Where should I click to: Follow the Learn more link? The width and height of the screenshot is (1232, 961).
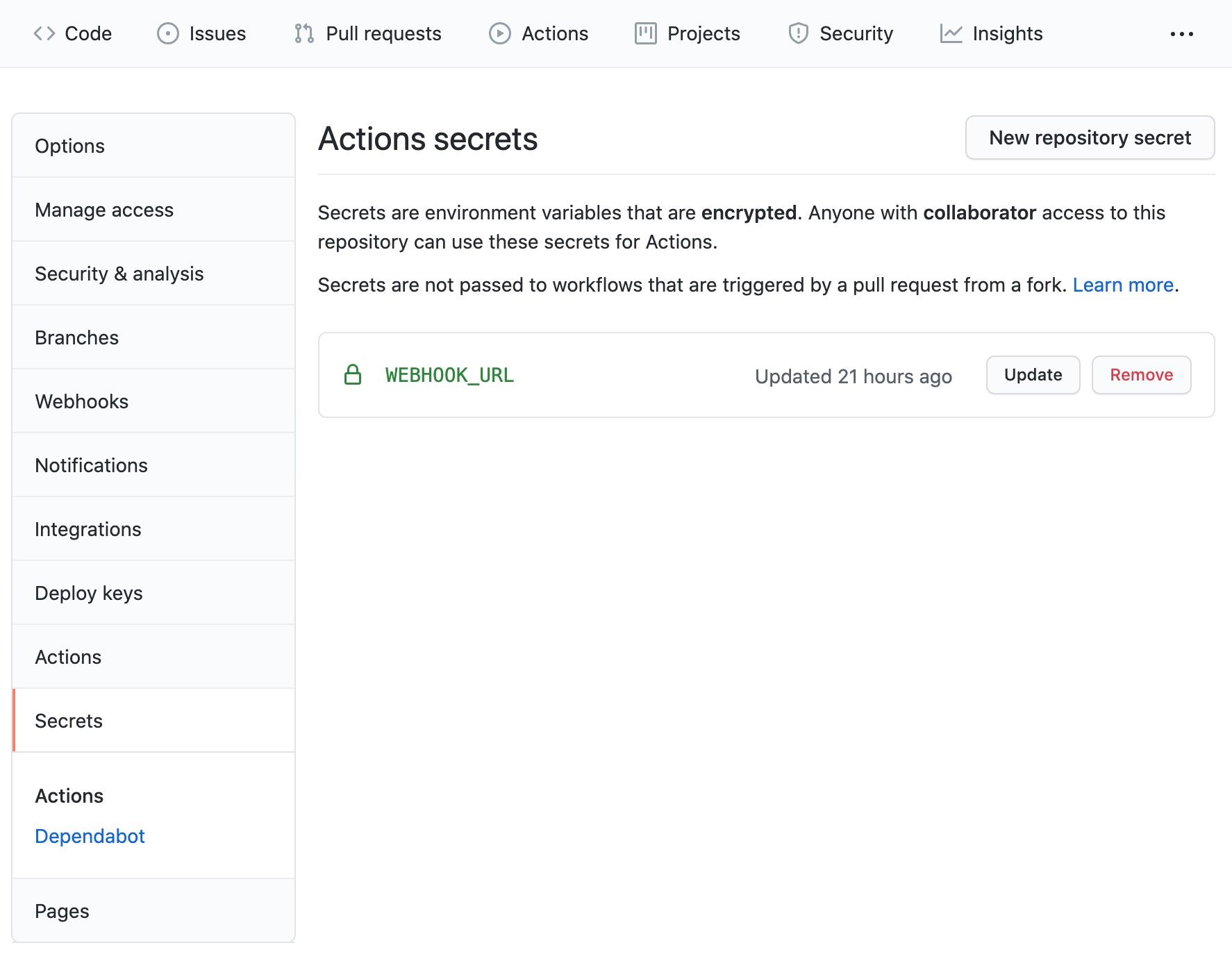tap(1122, 285)
